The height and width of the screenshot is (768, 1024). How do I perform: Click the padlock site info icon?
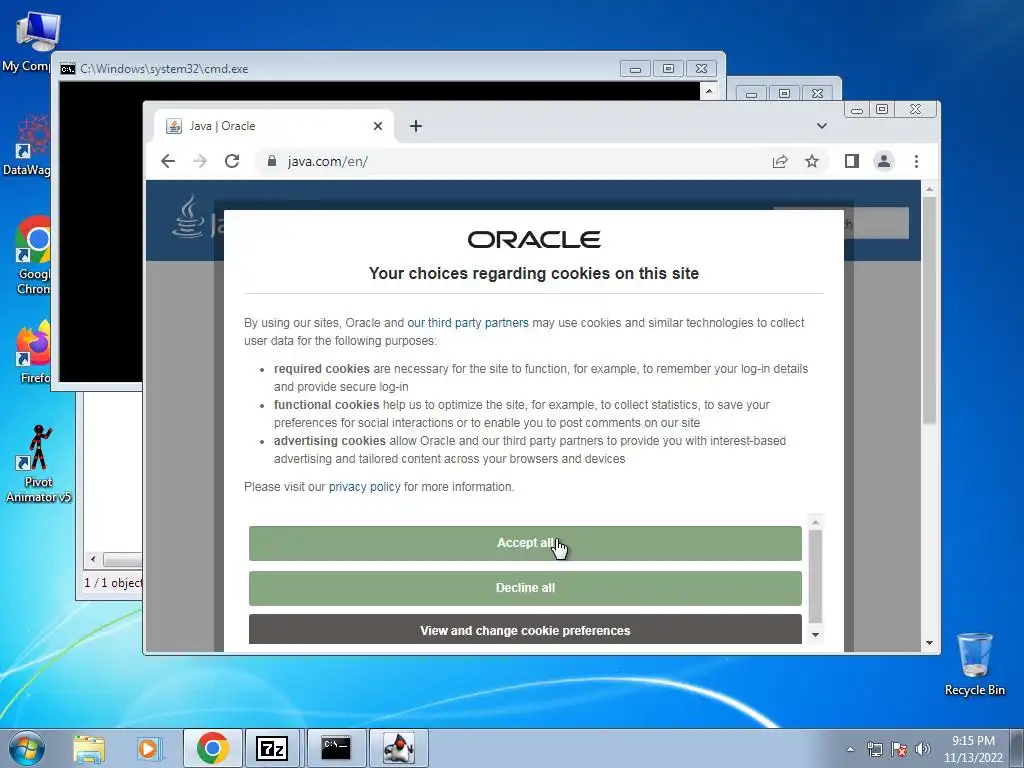coord(272,161)
